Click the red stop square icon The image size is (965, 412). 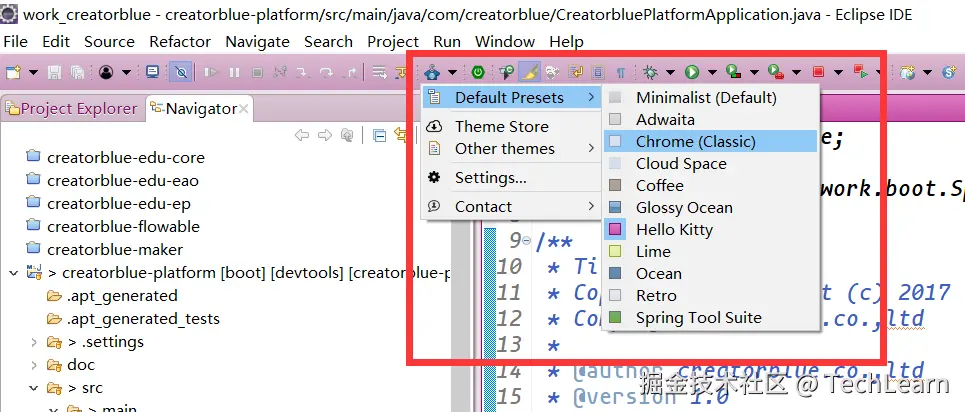[x=818, y=73]
